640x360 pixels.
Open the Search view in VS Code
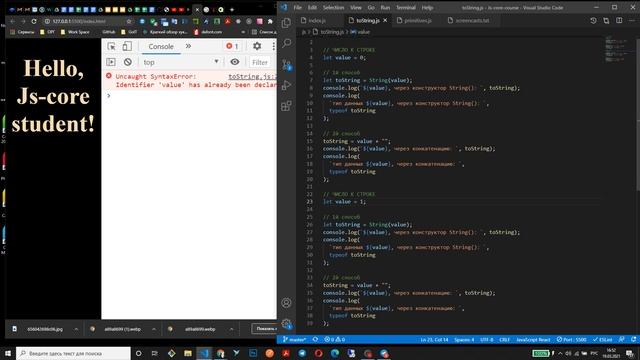287,43
